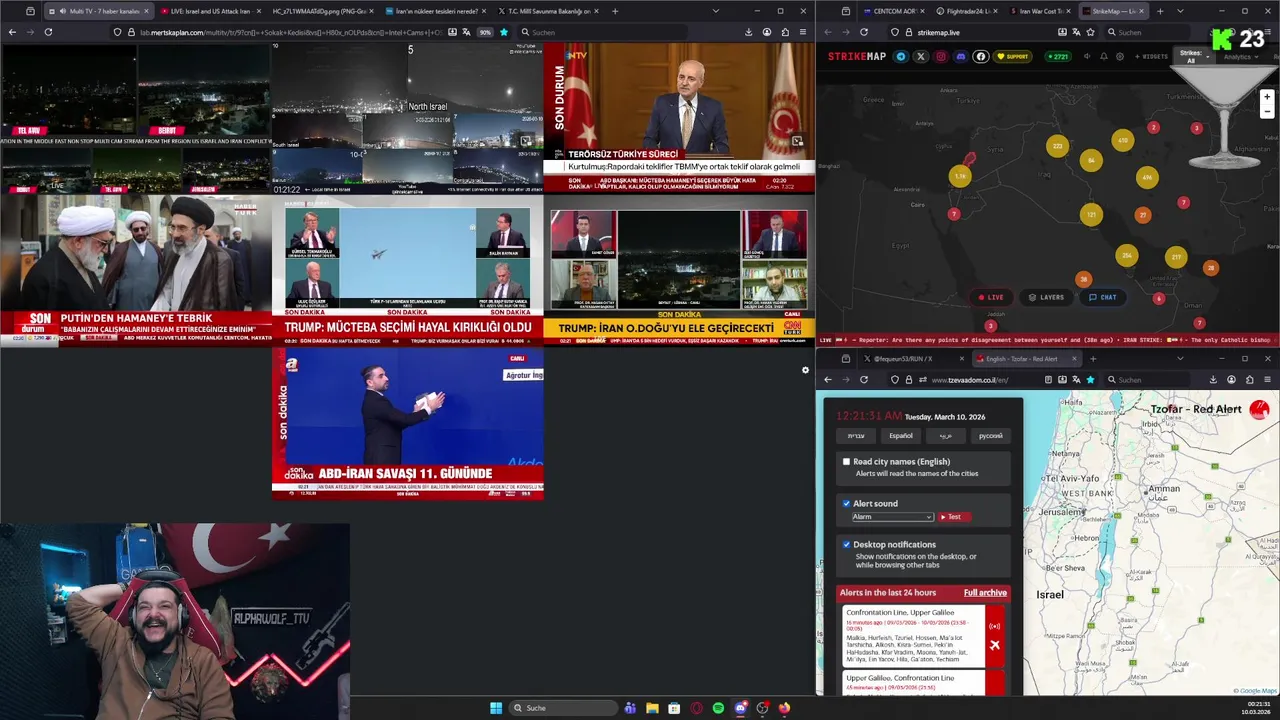
Task: Switch Tzofar language to Español
Action: (901, 436)
